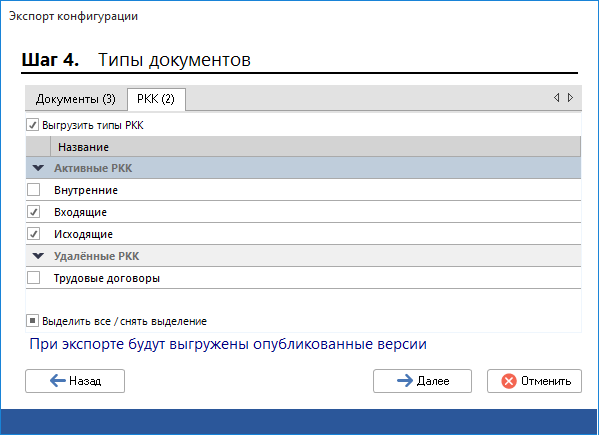Click the Назад button
This screenshot has width=599, height=435.
(x=75, y=381)
